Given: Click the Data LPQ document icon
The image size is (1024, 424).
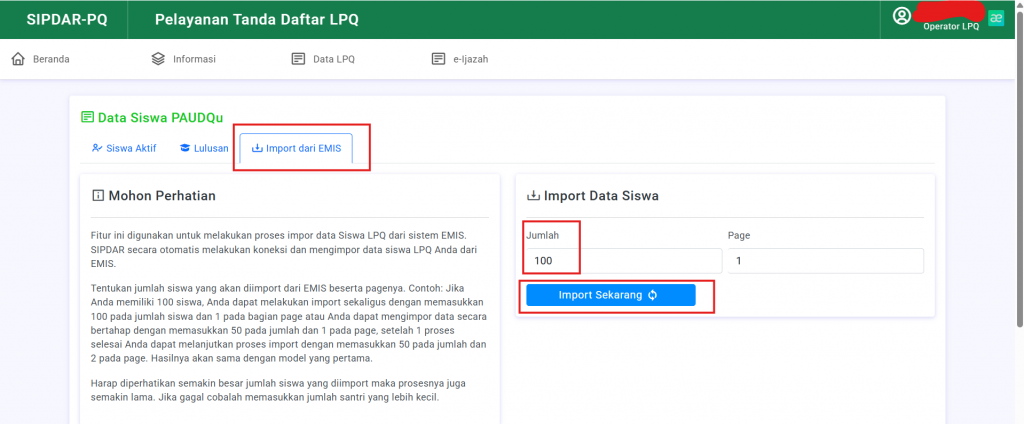Looking at the screenshot, I should (x=298, y=59).
